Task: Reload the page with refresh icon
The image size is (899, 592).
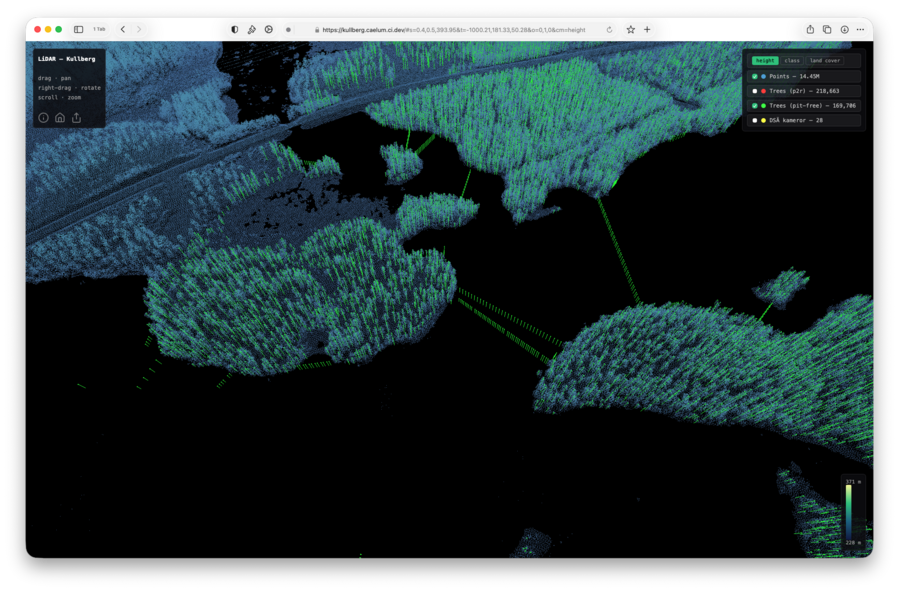Action: pyautogui.click(x=609, y=30)
